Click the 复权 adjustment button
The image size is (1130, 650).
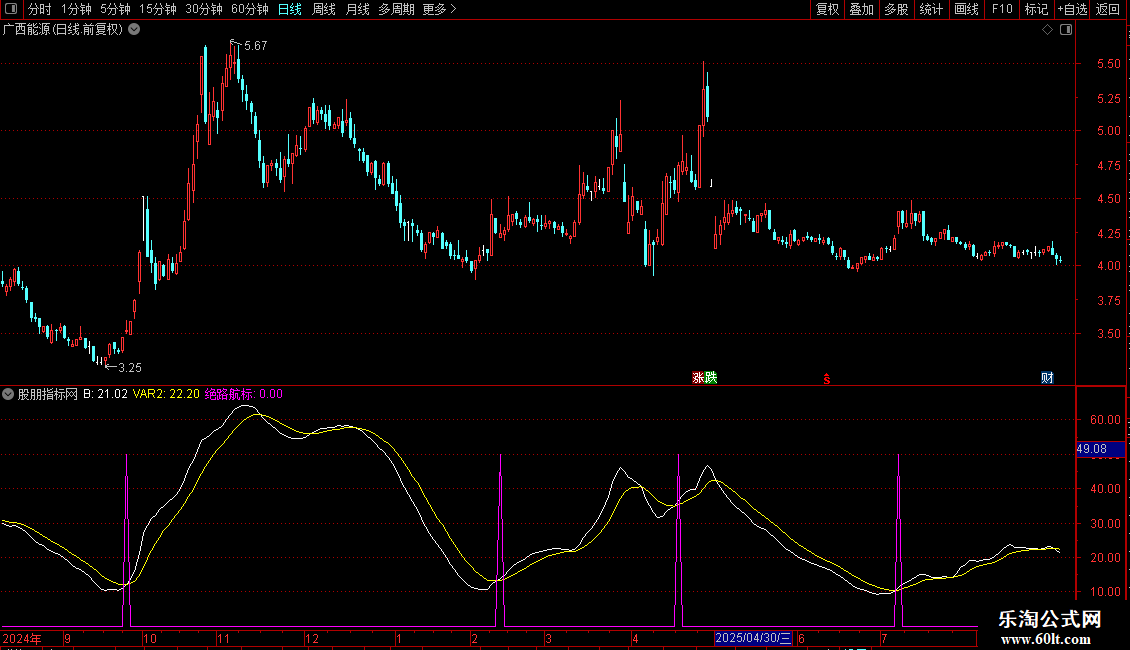[x=827, y=10]
